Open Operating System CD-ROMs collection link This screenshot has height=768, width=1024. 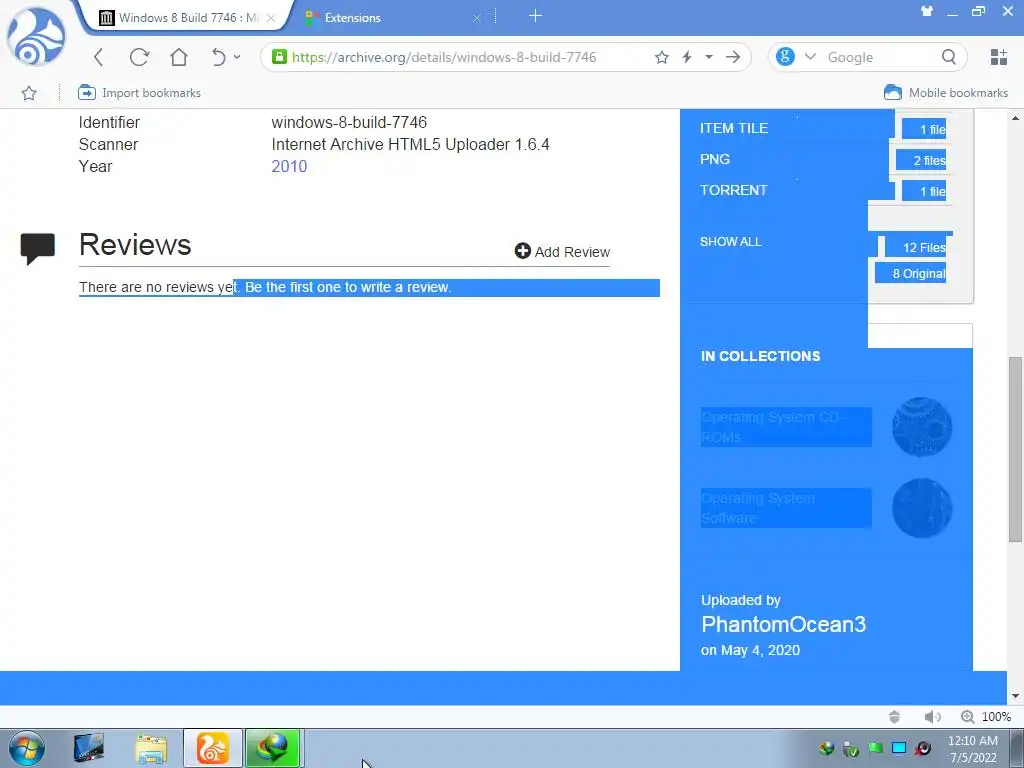pyautogui.click(x=786, y=427)
